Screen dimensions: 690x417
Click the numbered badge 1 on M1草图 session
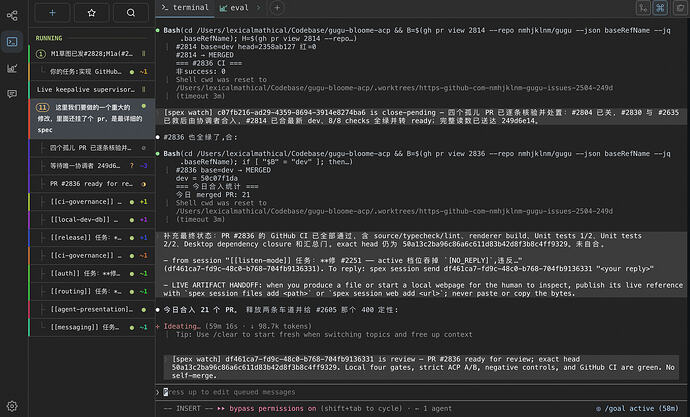40,54
